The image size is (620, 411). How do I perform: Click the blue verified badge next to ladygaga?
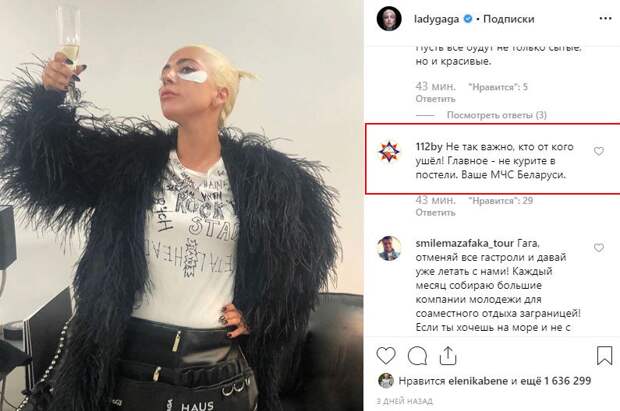(x=467, y=19)
